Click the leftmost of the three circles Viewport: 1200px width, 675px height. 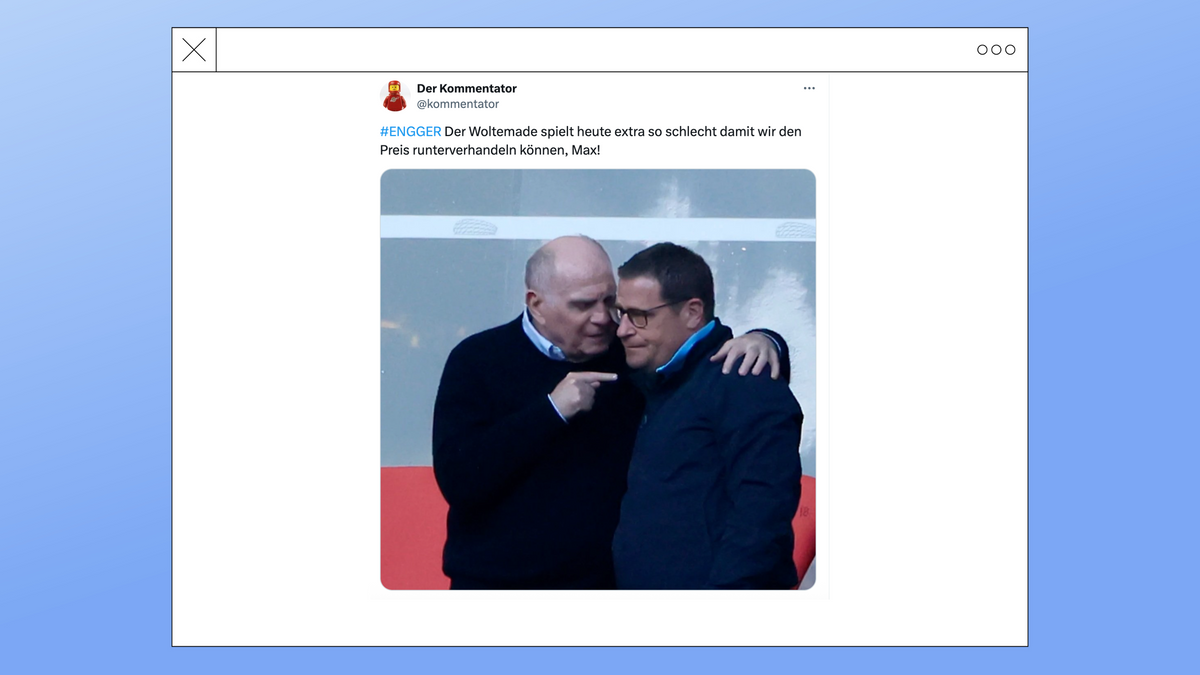tap(982, 50)
